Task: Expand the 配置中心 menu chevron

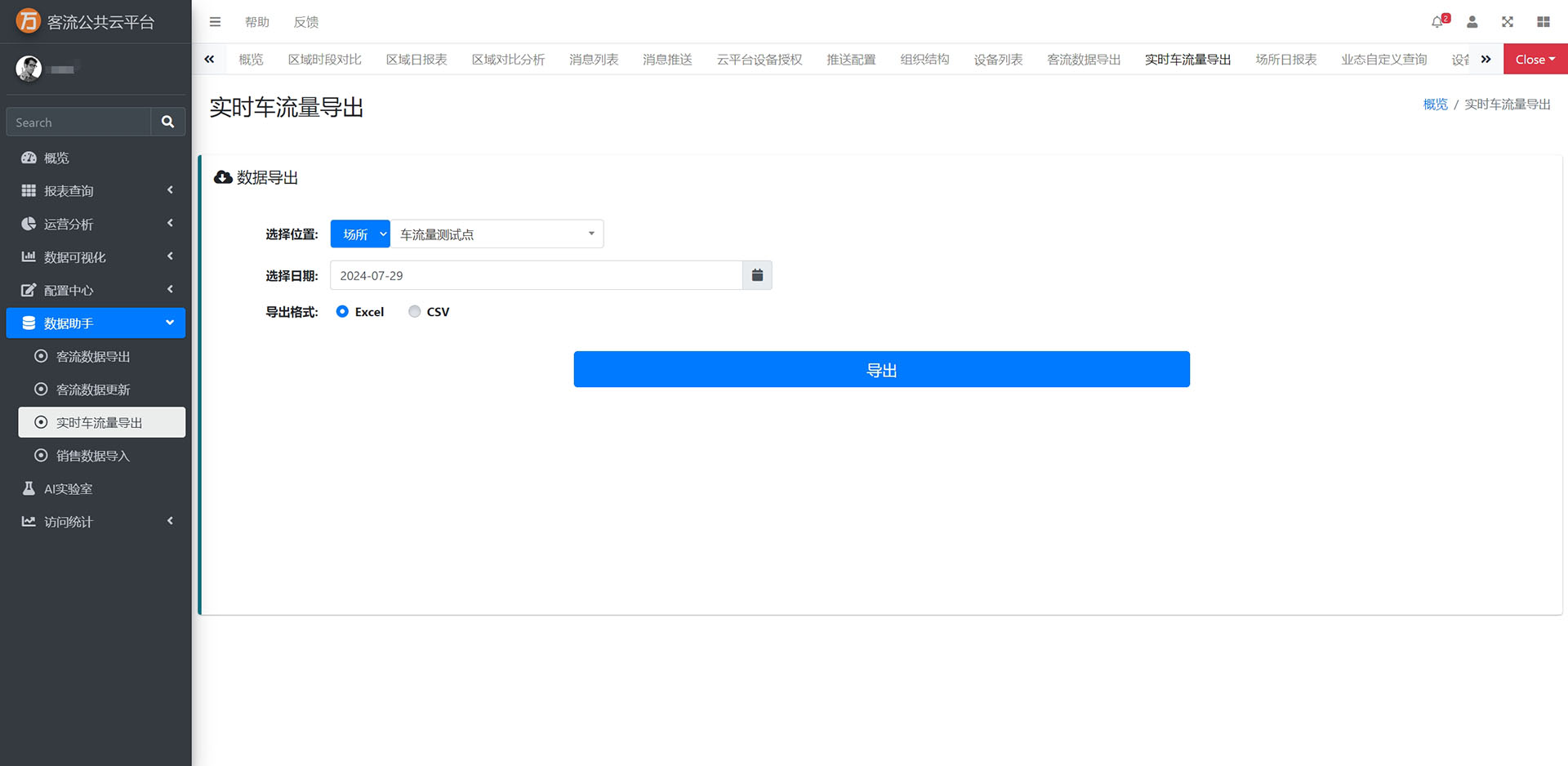Action: click(x=170, y=289)
